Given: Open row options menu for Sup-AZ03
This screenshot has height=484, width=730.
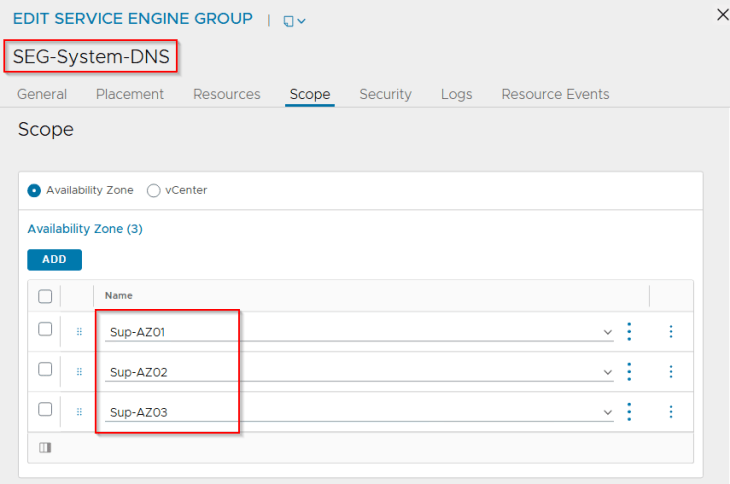Looking at the screenshot, I should 671,411.
